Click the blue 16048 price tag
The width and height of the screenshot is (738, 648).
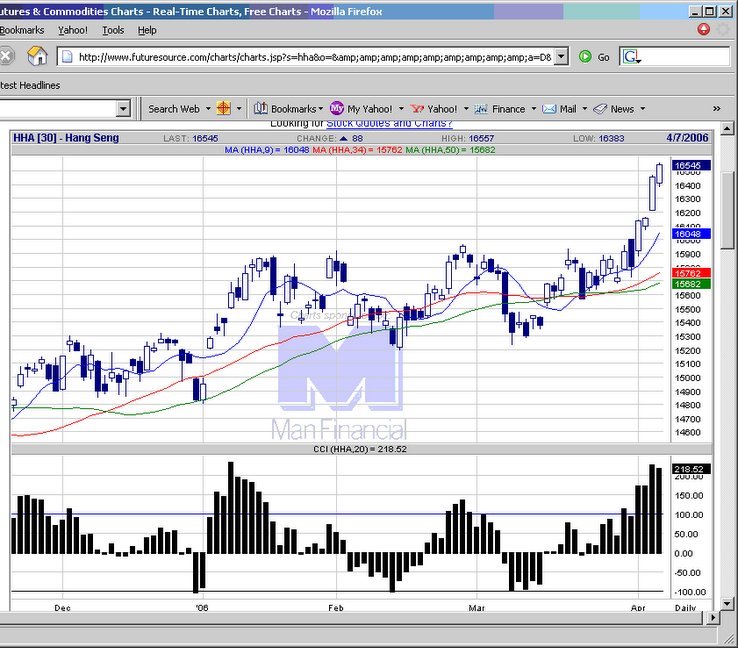tap(691, 233)
